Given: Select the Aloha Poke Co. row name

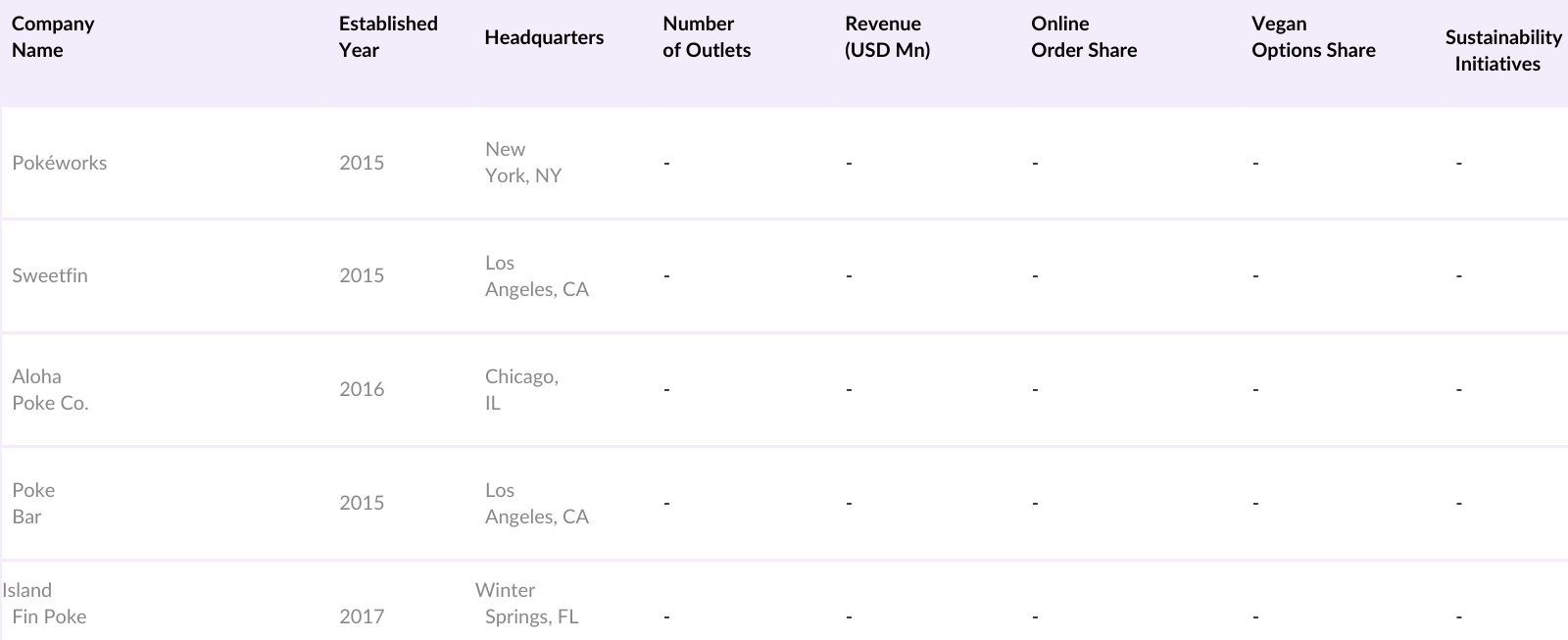Looking at the screenshot, I should 50,389.
